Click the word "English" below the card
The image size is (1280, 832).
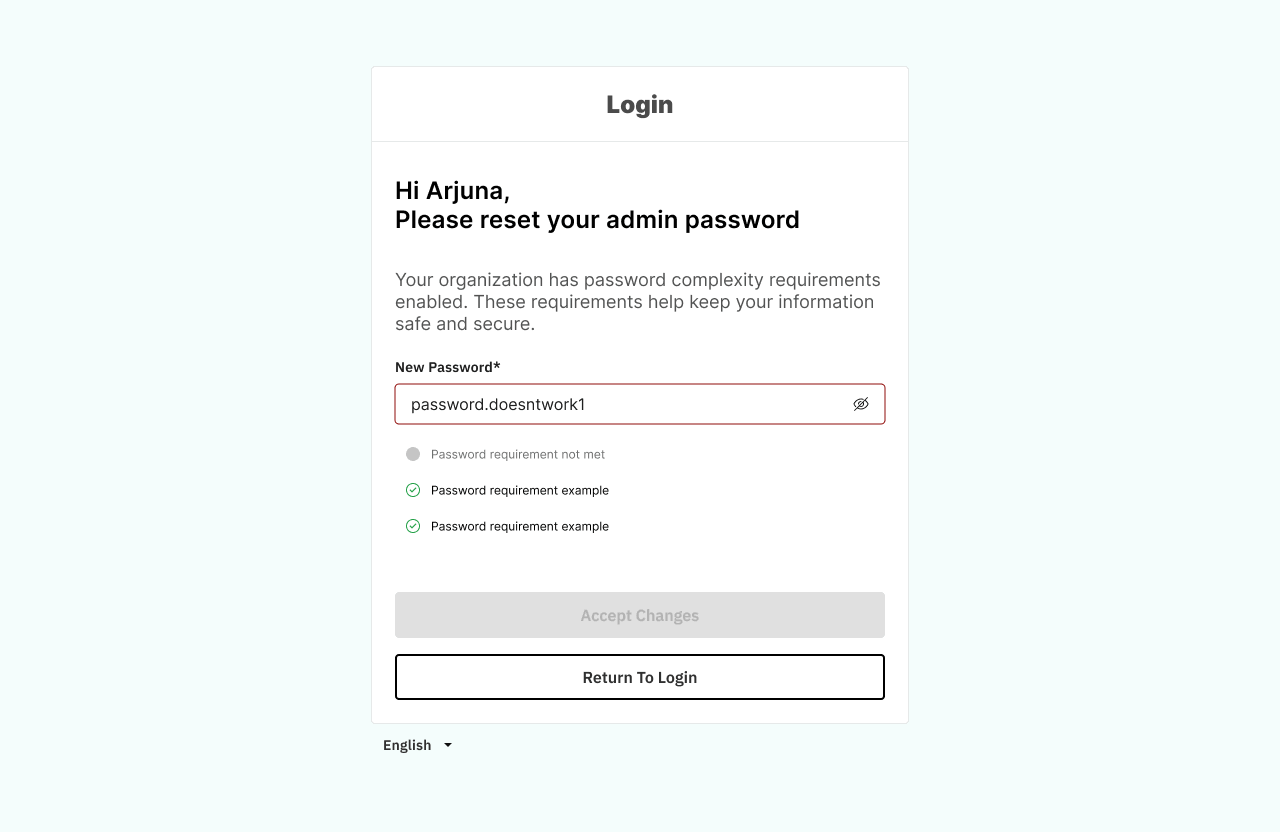click(407, 745)
